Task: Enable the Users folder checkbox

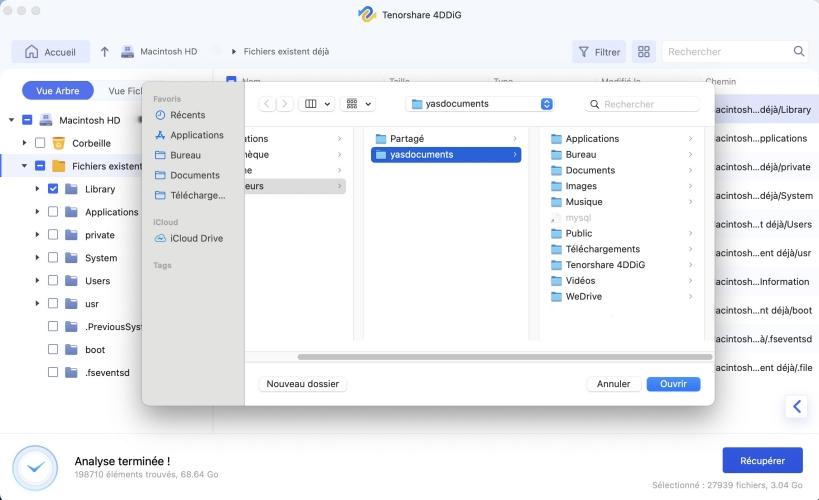Action: point(52,281)
